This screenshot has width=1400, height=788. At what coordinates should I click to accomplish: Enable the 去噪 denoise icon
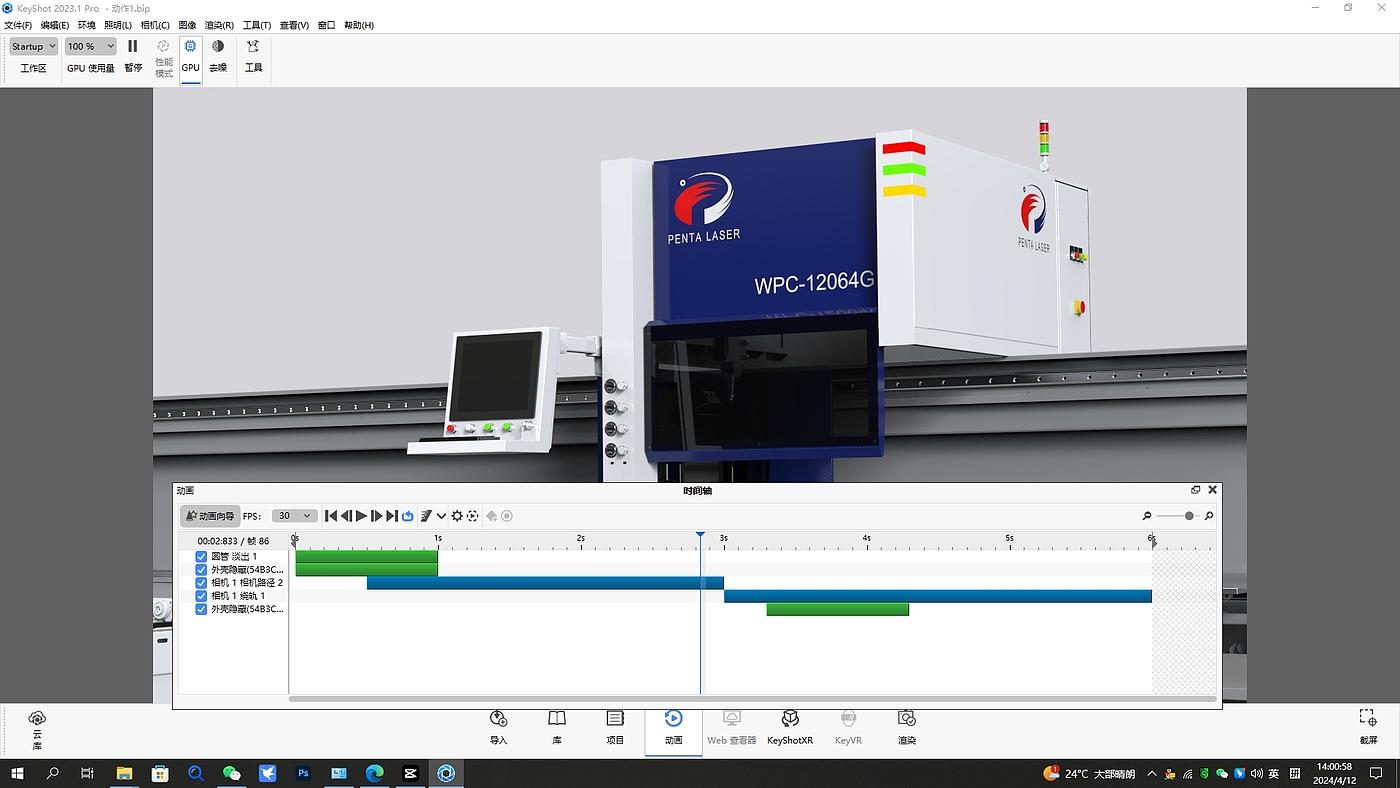tap(218, 47)
